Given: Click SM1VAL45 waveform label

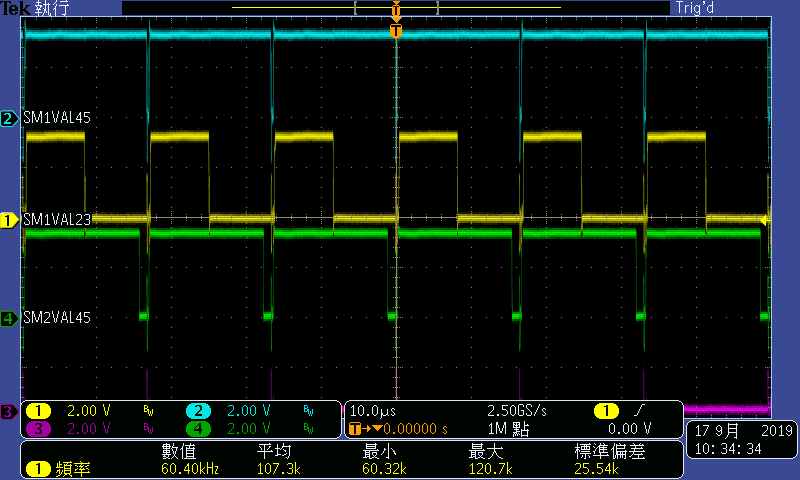Looking at the screenshot, I should (x=57, y=118).
